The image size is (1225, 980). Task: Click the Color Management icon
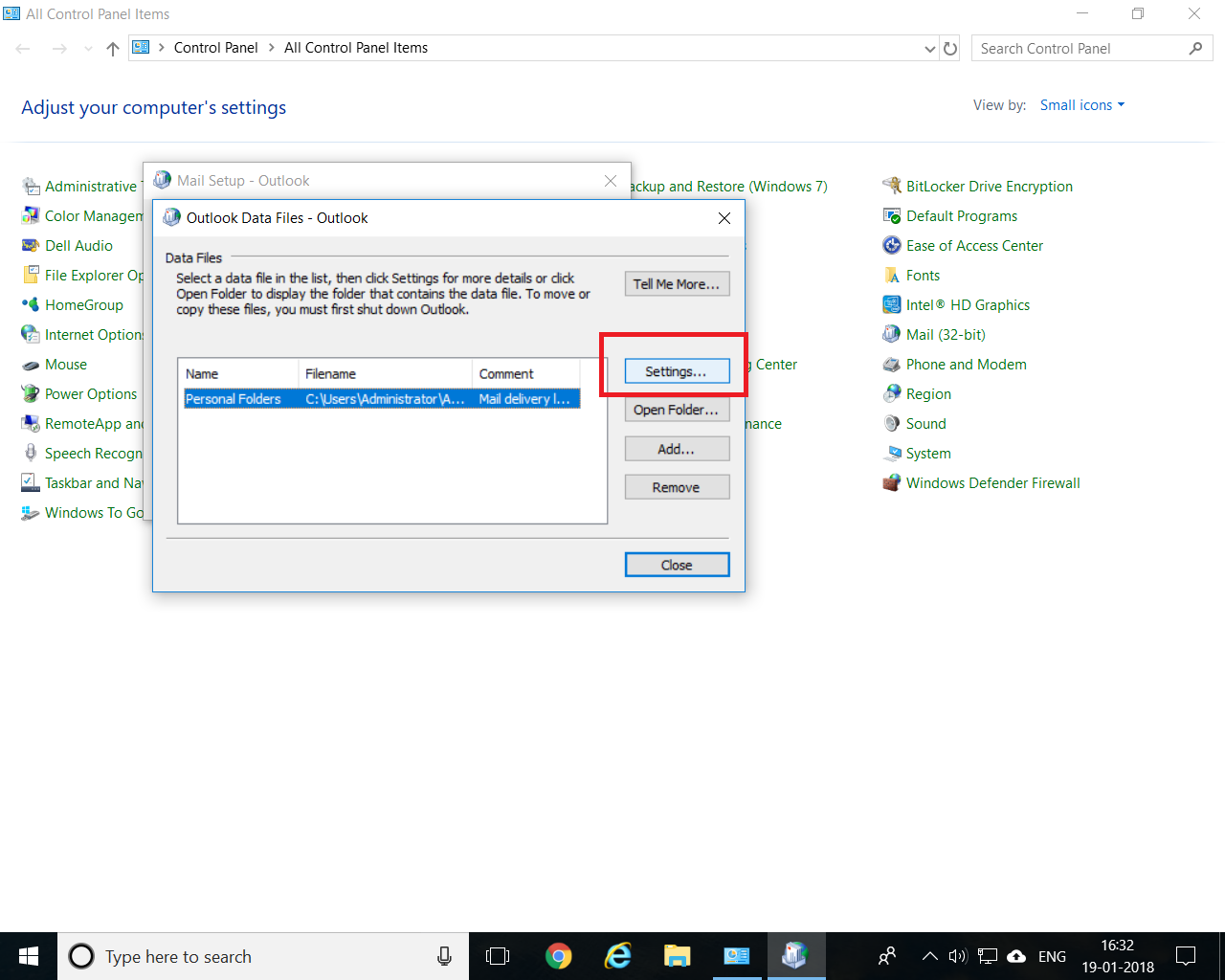pyautogui.click(x=31, y=215)
